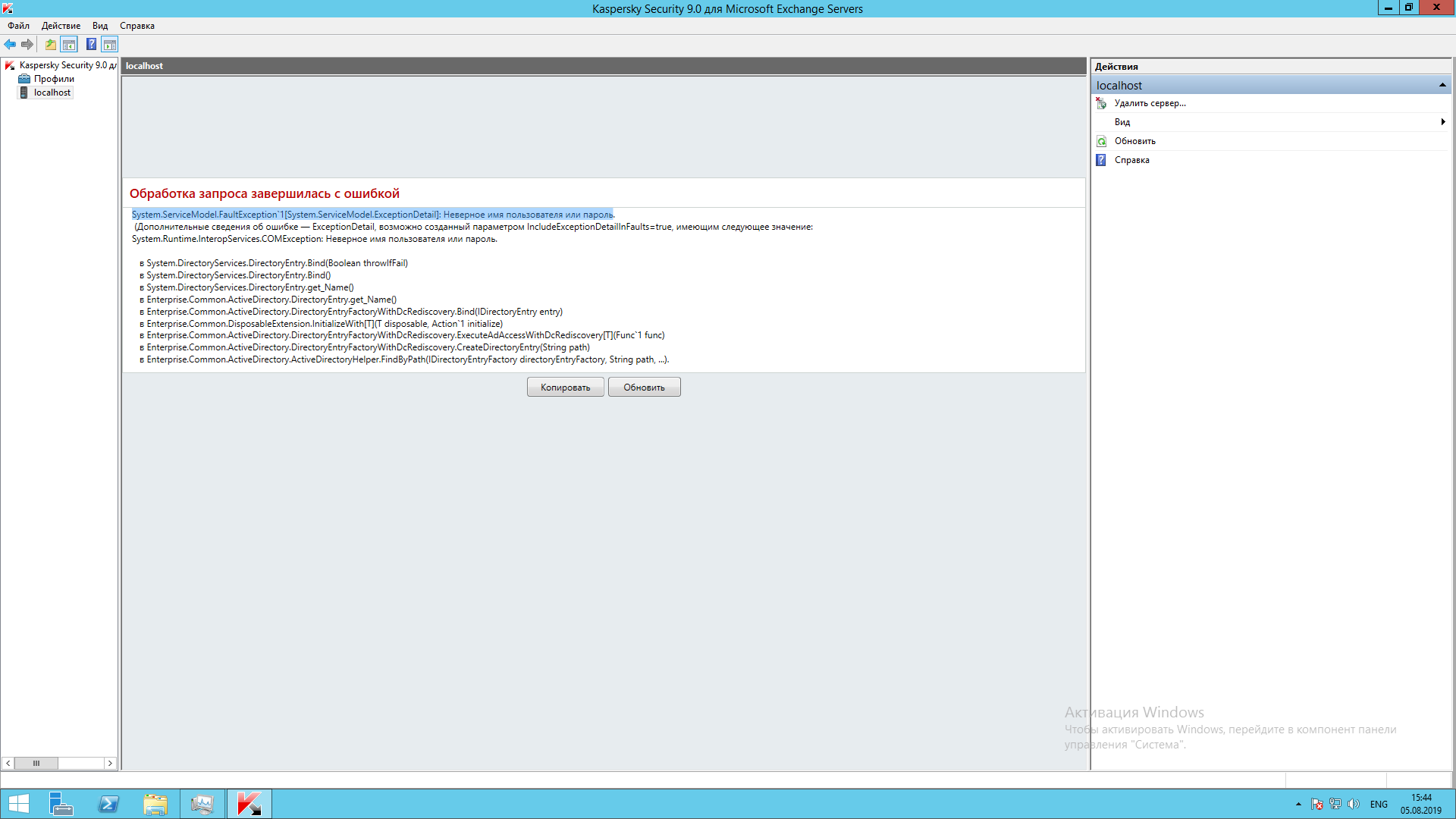The width and height of the screenshot is (1456, 819).
Task: Expand the Вид submenu arrow
Action: click(1442, 122)
